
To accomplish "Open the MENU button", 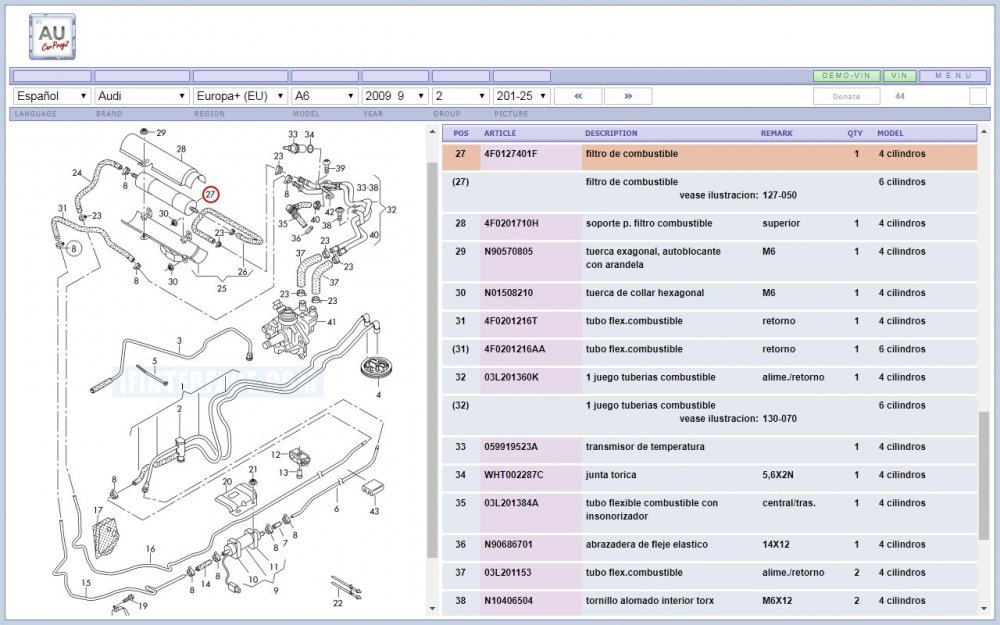I will click(x=953, y=76).
